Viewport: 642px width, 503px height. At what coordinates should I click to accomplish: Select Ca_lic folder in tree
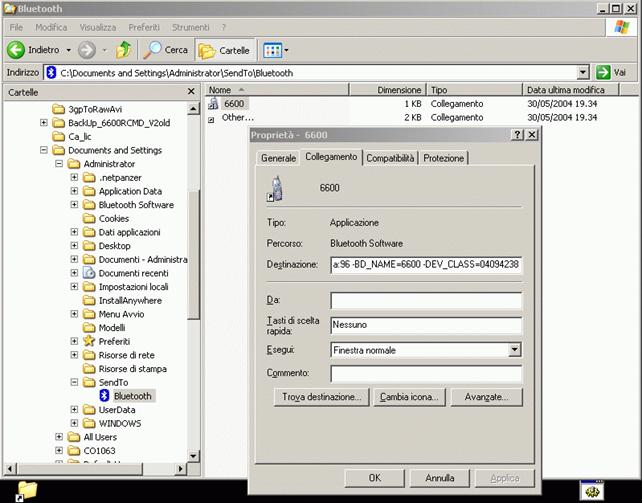79,136
